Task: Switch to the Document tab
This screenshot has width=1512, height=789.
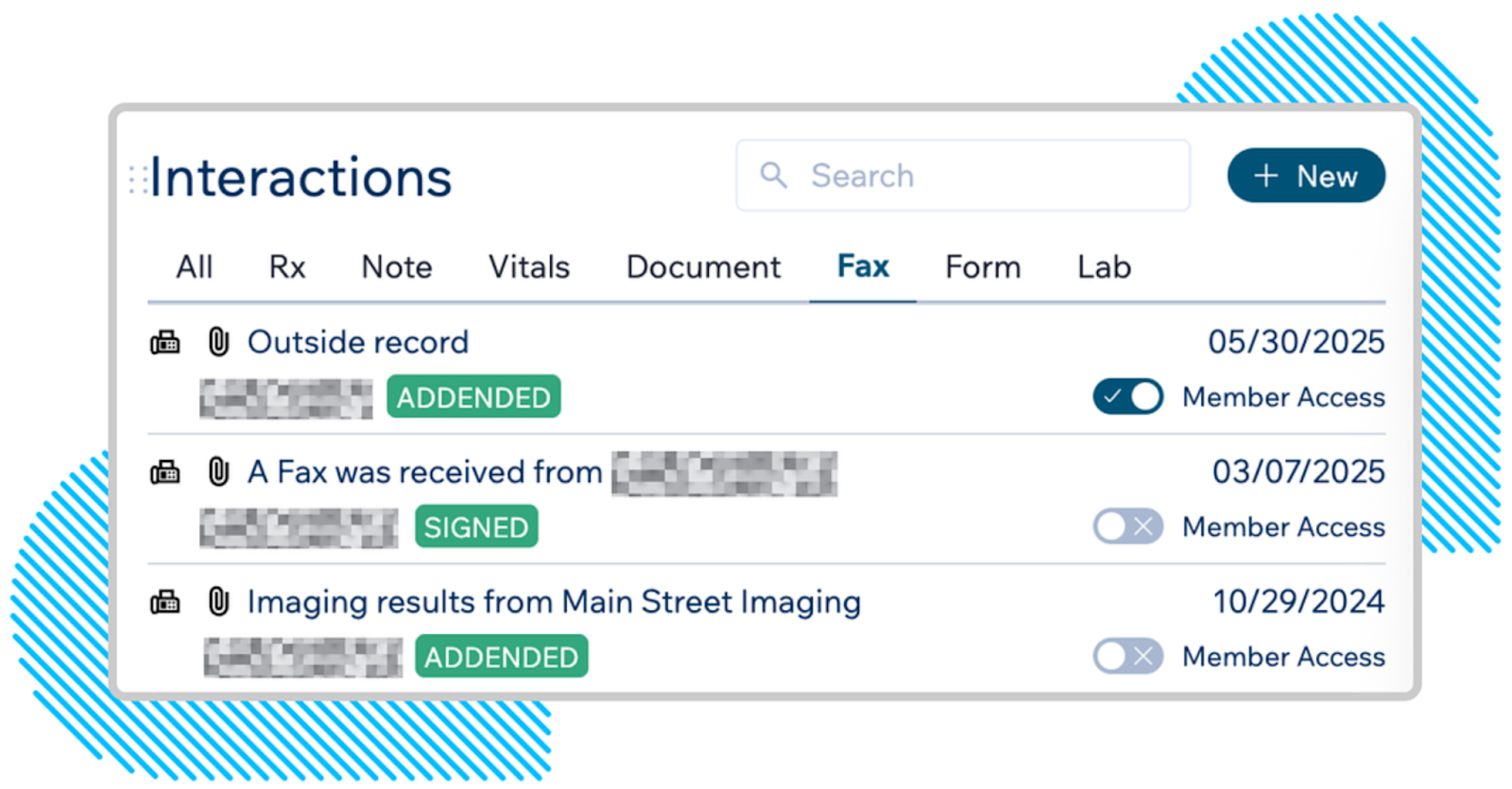Action: tap(703, 267)
